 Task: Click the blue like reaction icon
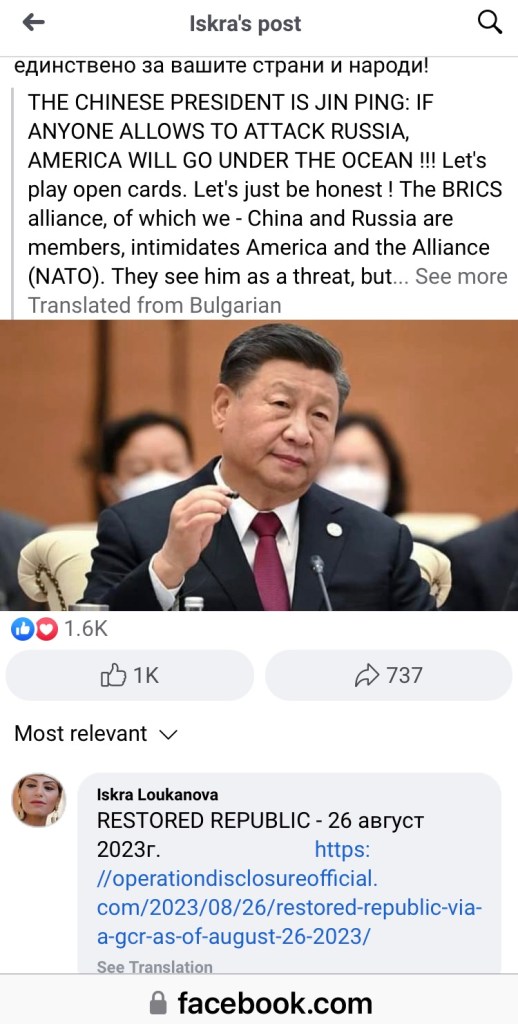(x=22, y=629)
